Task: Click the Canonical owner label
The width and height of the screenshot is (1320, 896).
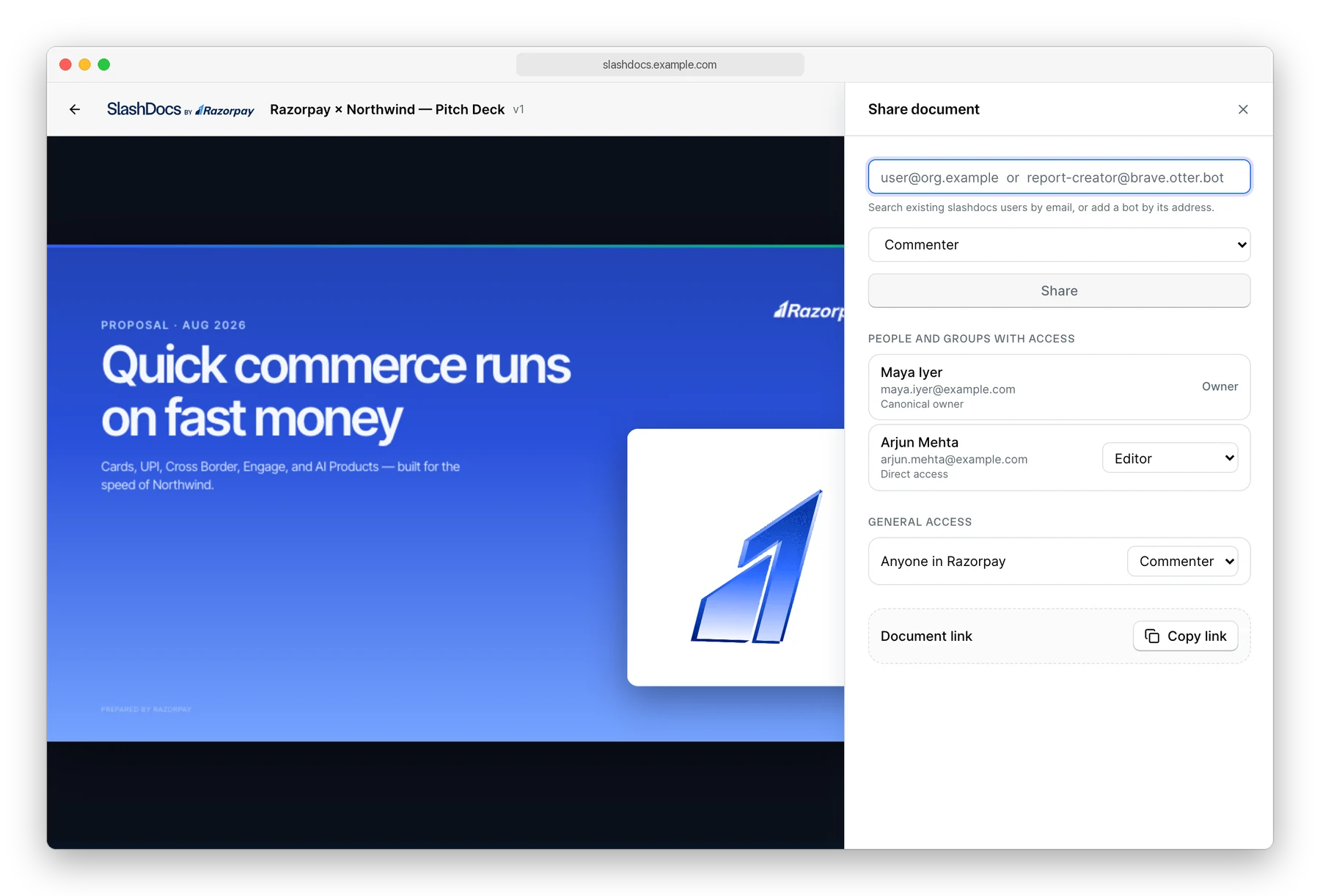Action: (x=922, y=404)
